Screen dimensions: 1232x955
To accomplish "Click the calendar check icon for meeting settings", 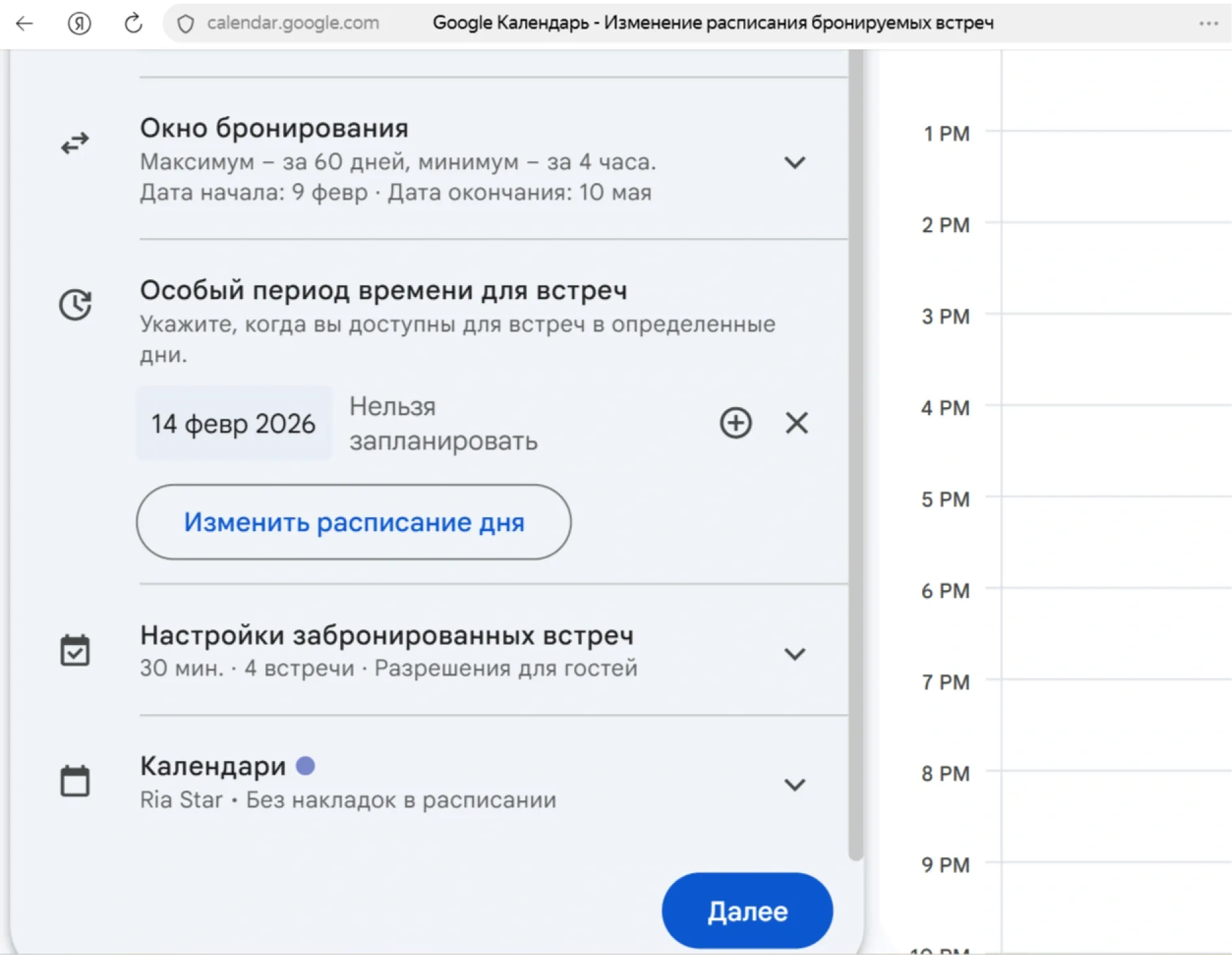I will (x=74, y=650).
